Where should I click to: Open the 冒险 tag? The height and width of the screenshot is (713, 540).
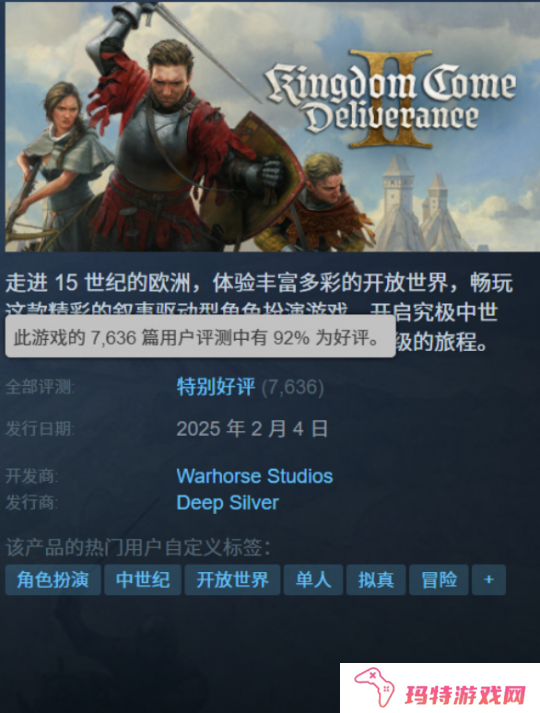click(439, 580)
